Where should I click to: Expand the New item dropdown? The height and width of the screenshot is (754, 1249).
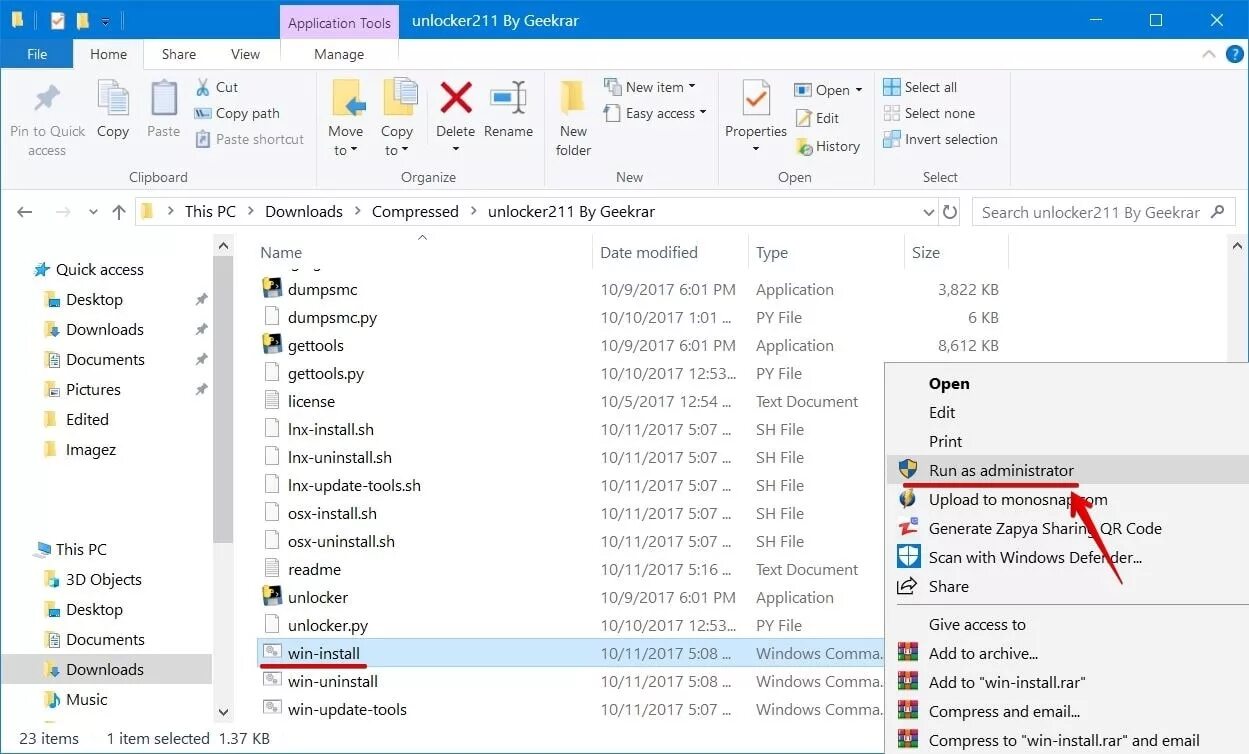(692, 87)
